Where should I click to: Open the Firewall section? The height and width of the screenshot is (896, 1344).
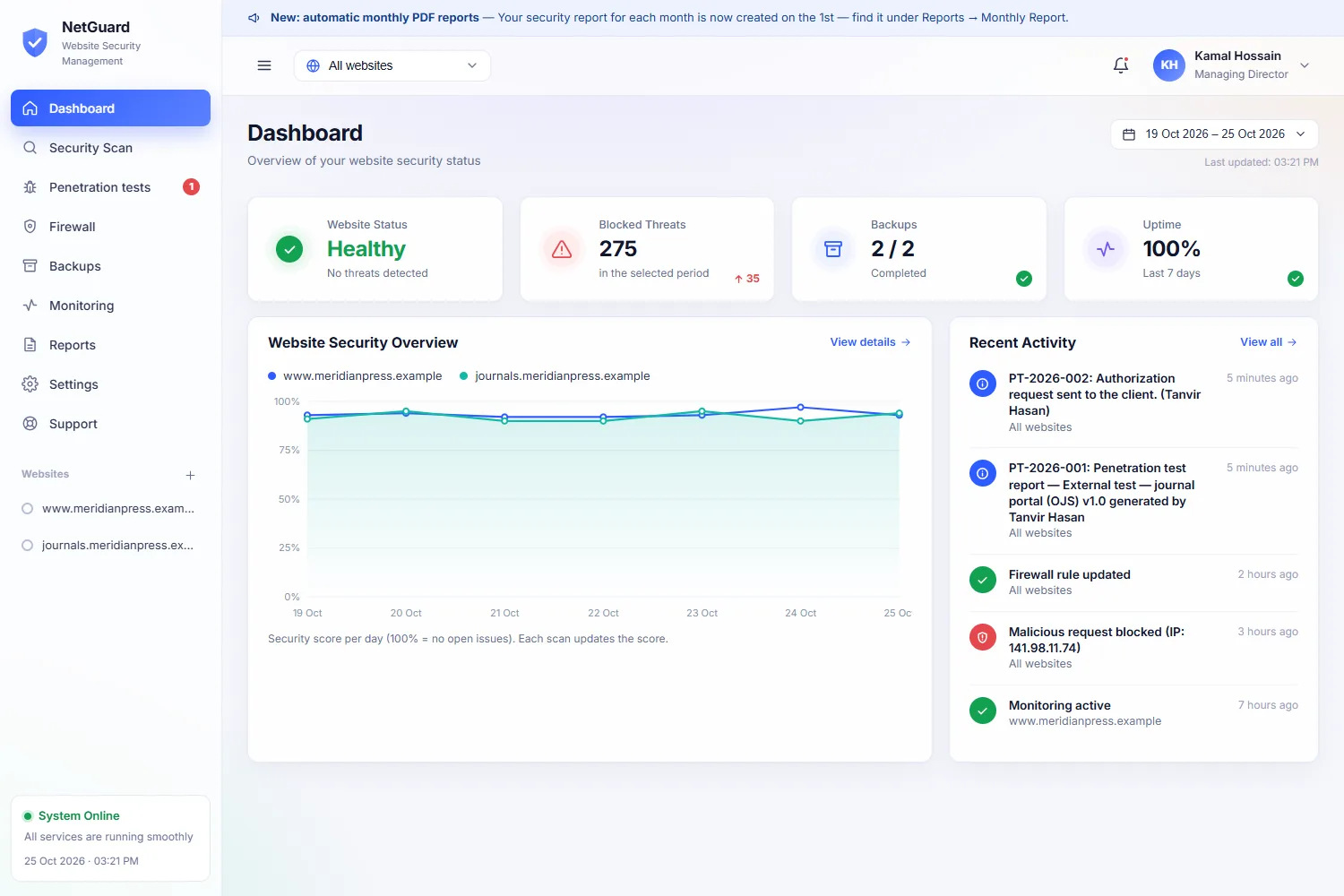pyautogui.click(x=110, y=227)
